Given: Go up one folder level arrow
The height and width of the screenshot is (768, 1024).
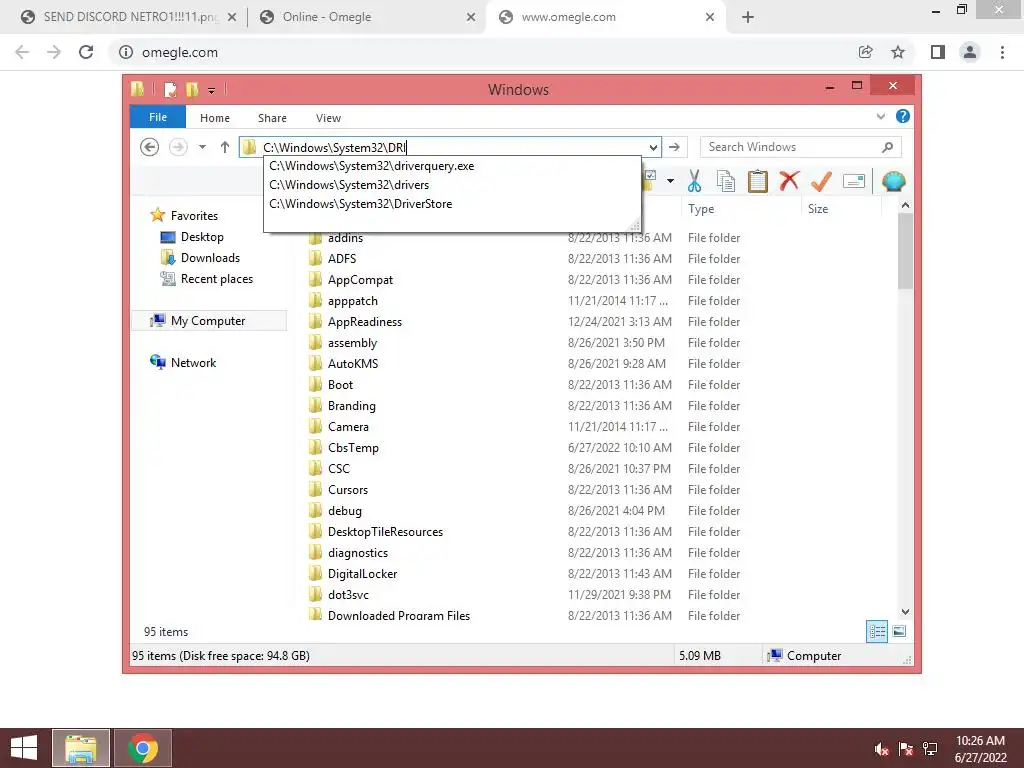Looking at the screenshot, I should pos(225,147).
